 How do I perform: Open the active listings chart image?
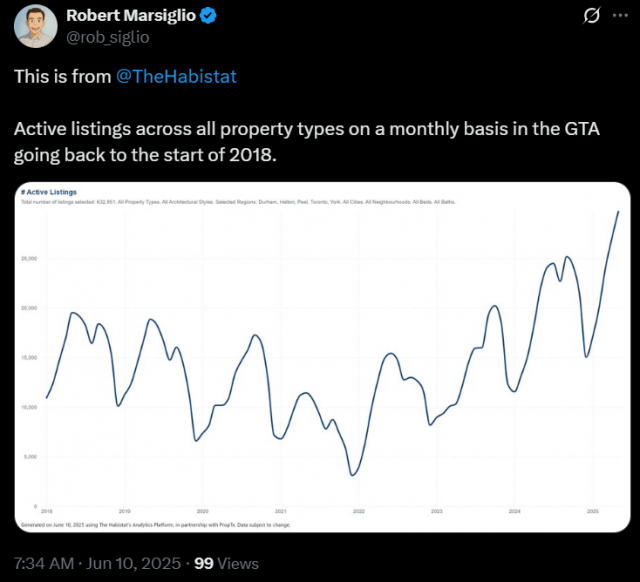(322, 357)
